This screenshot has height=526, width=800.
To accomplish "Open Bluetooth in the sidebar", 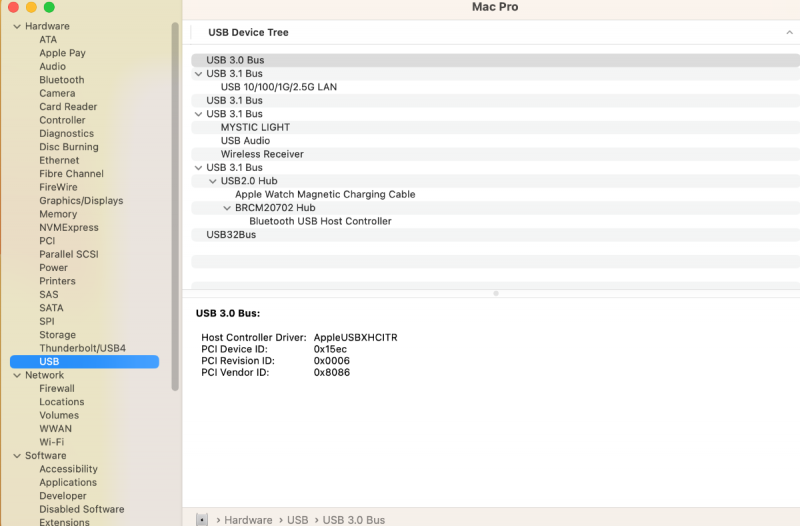I will 62,80.
